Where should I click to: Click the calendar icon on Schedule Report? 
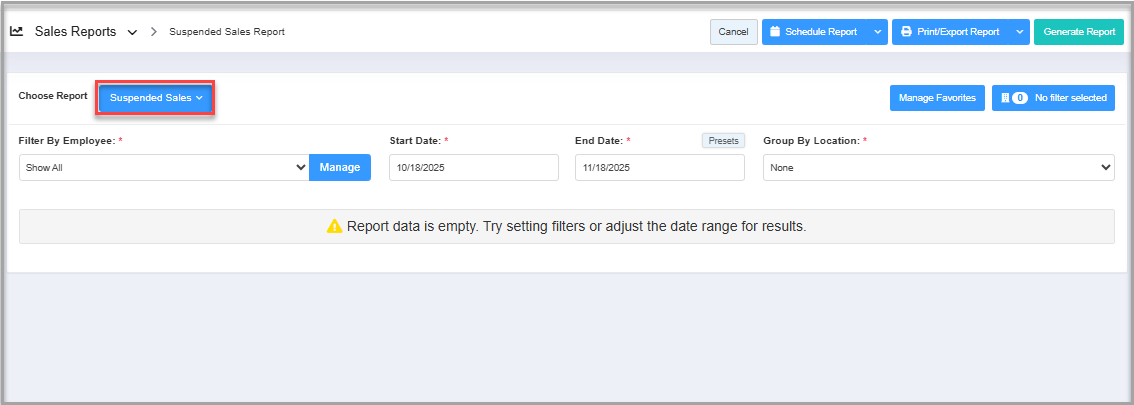click(774, 32)
